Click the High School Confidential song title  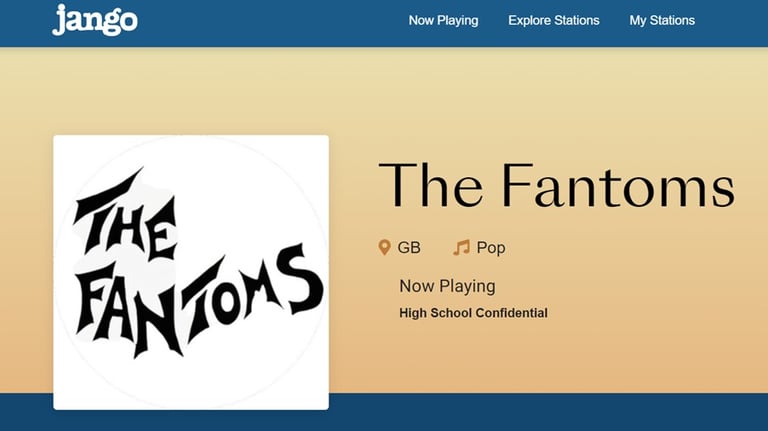tap(473, 313)
